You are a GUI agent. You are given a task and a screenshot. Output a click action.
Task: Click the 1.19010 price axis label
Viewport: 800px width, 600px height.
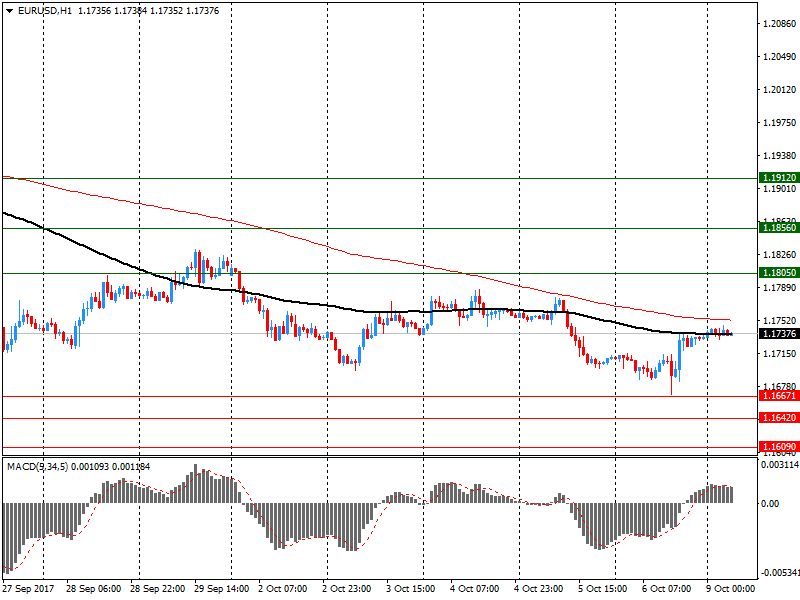tap(780, 189)
